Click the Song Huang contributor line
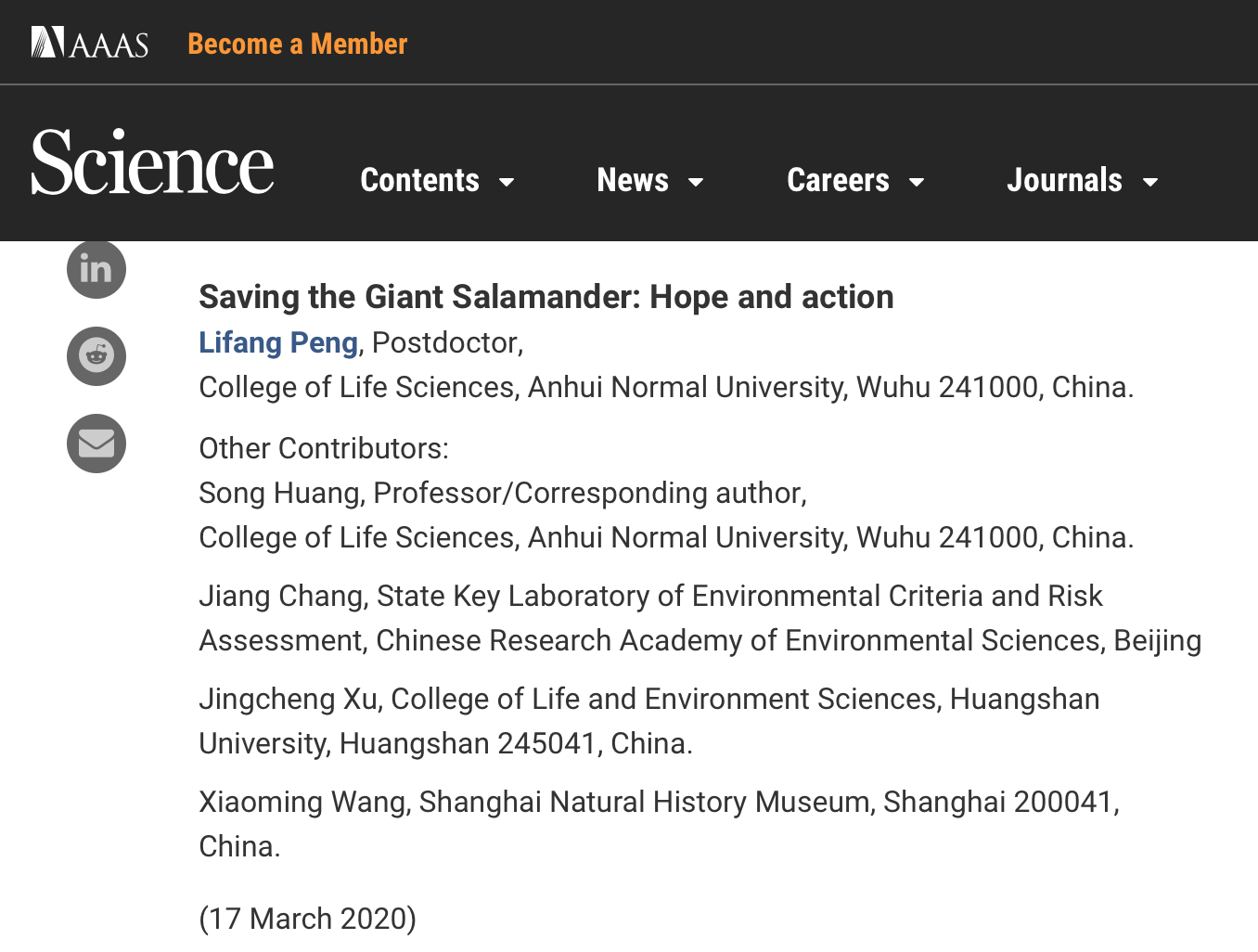This screenshot has width=1258, height=952. click(502, 493)
